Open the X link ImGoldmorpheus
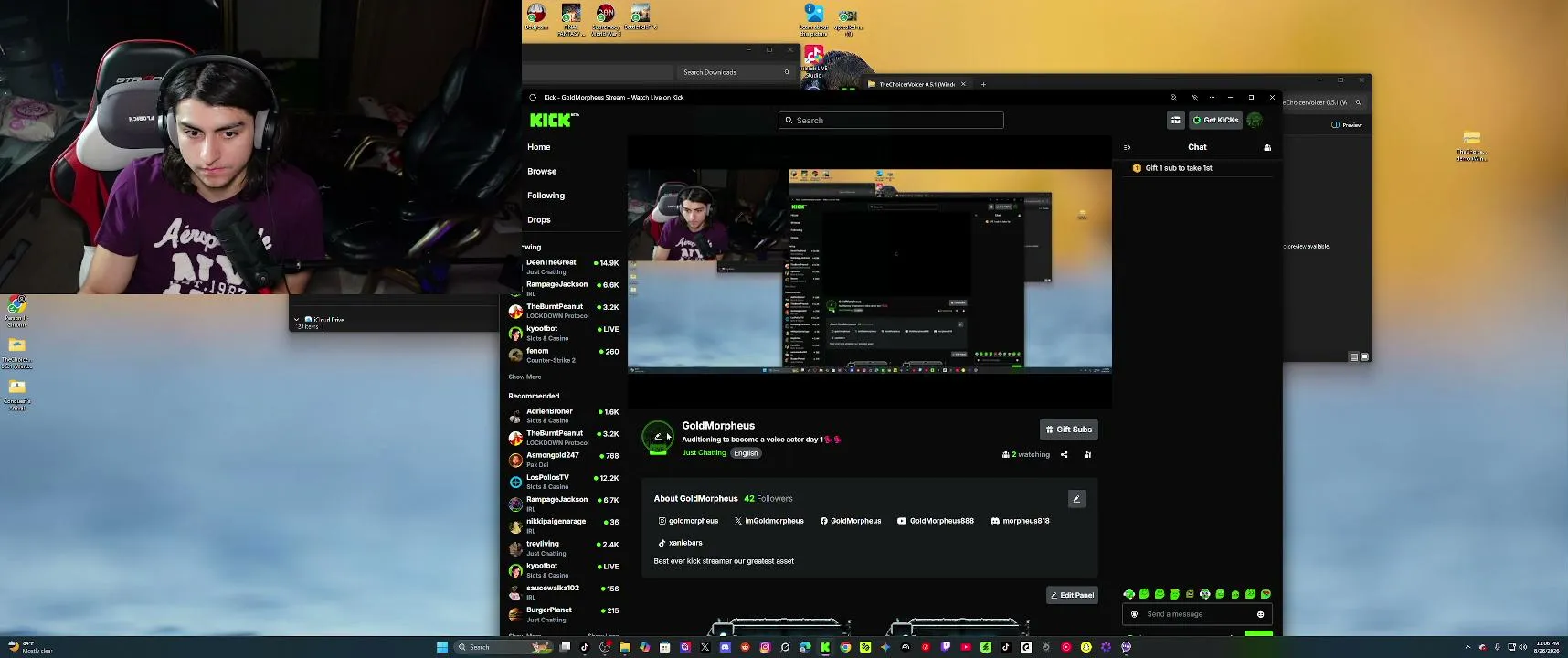 (769, 521)
